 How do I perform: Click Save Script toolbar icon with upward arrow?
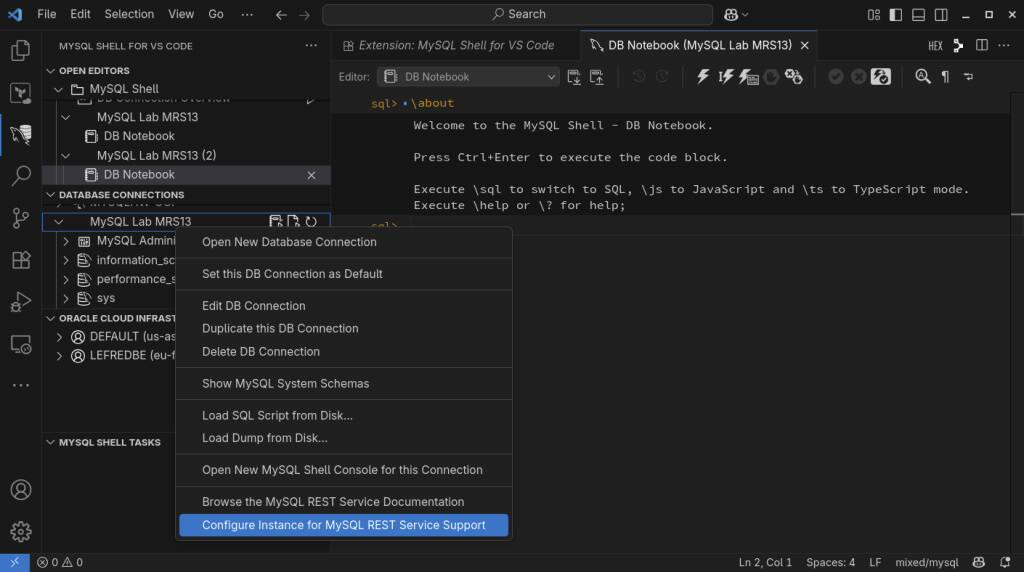pos(597,77)
